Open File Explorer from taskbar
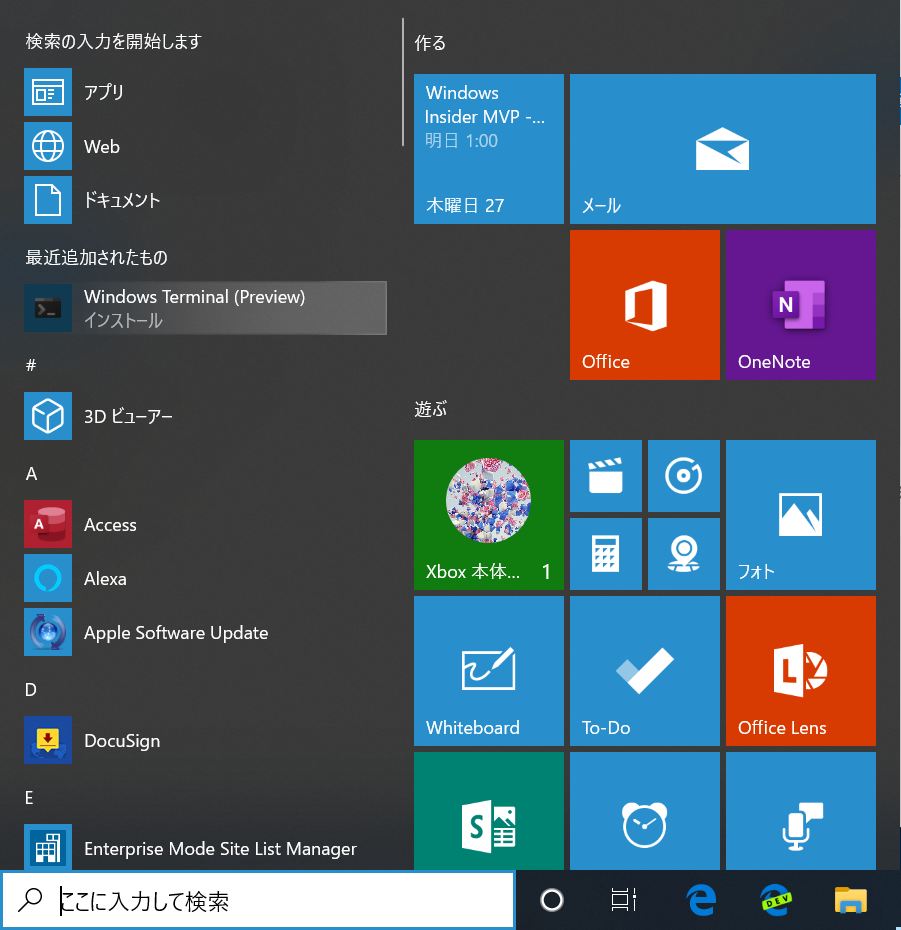 [851, 900]
